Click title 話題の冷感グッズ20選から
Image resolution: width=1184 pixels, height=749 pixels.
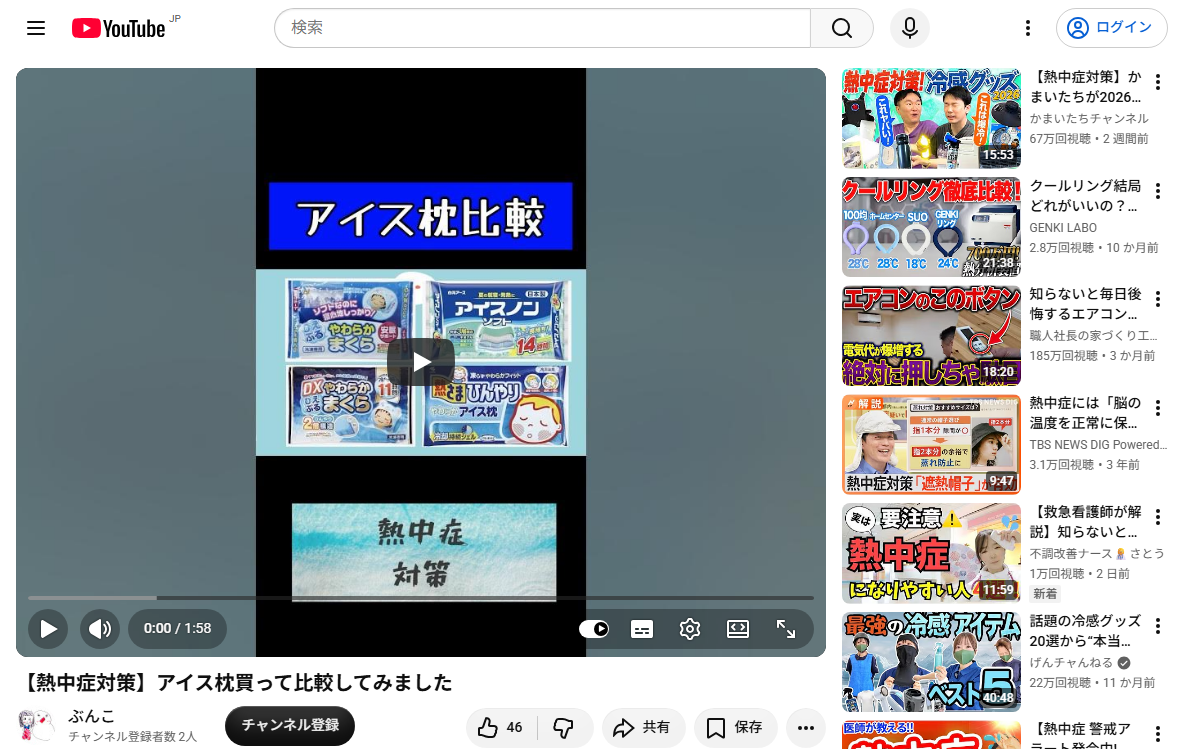coord(1086,630)
